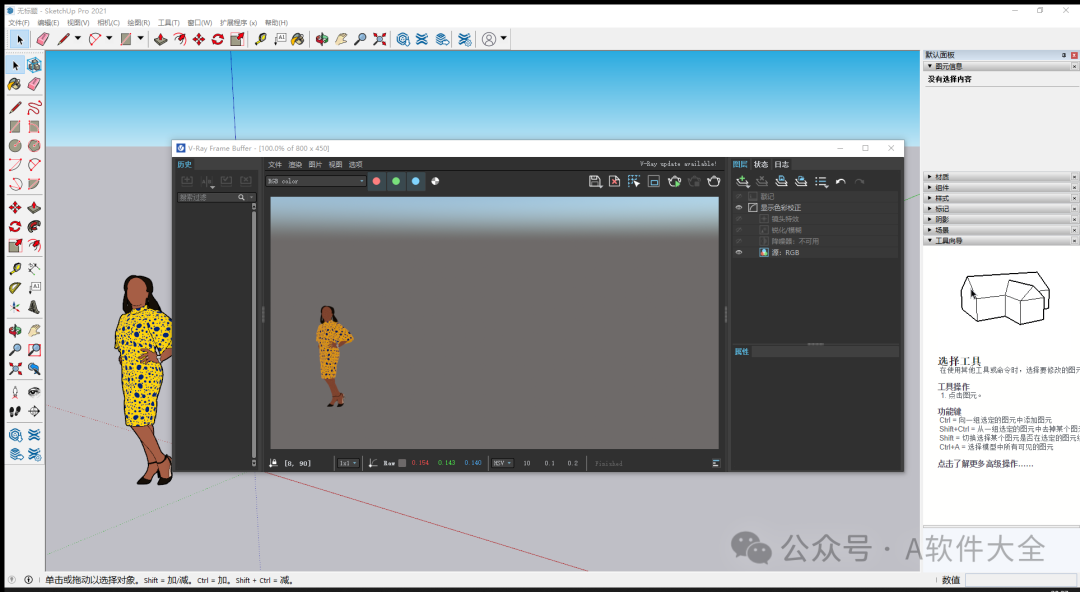
Task: Click the history 搜索过滤 search field
Action: tap(216, 197)
